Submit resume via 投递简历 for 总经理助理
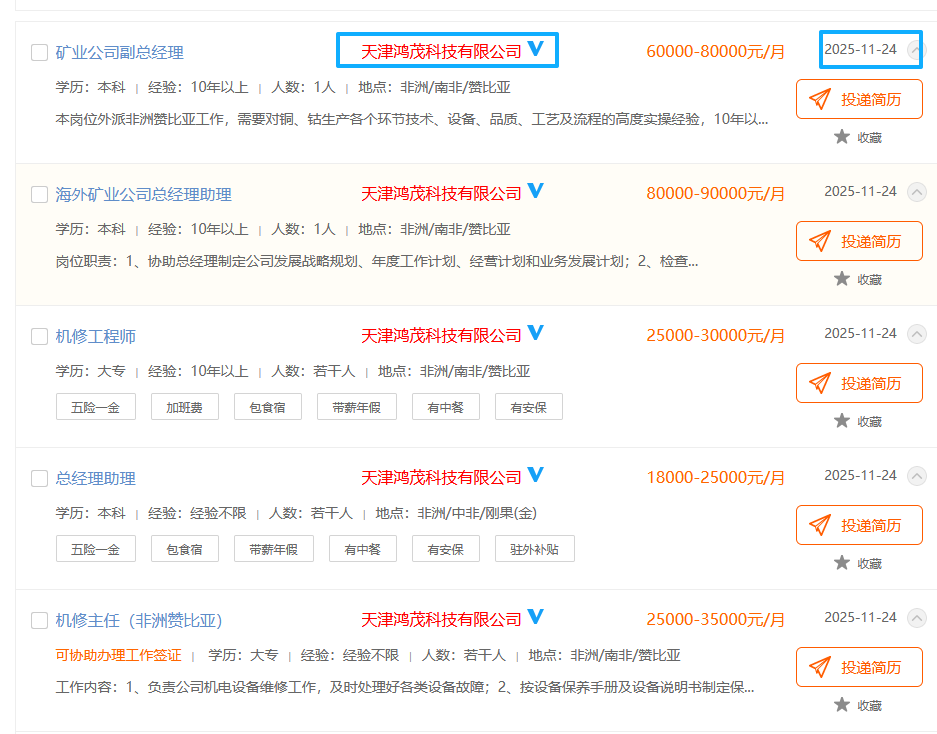 (859, 525)
